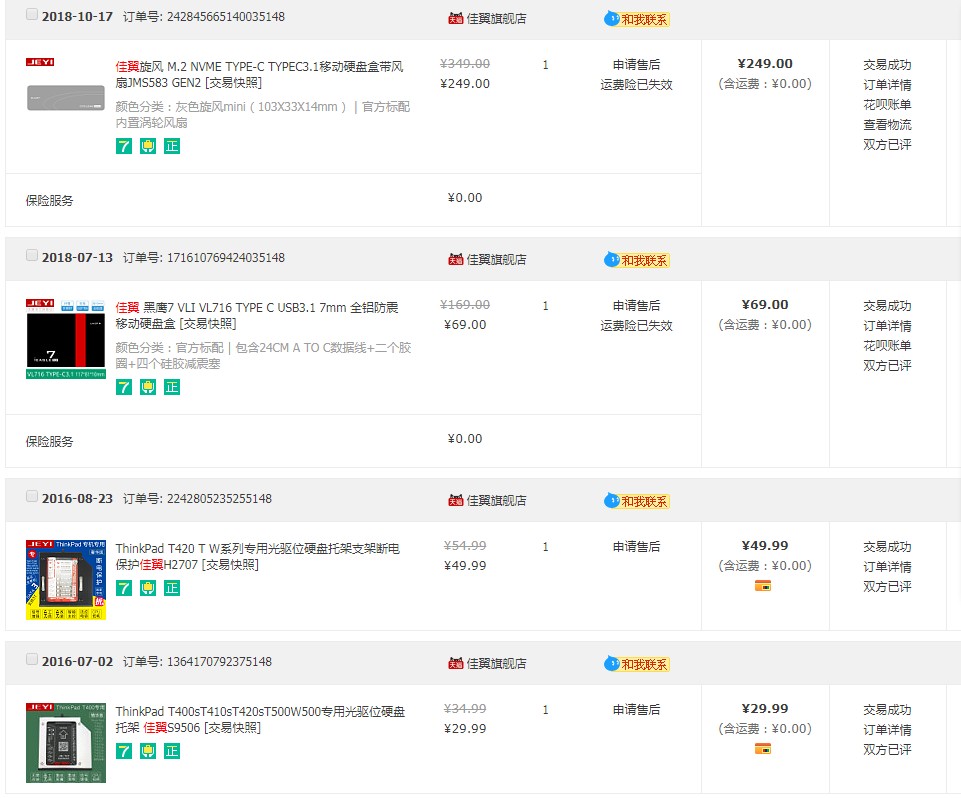The height and width of the screenshot is (798, 961).
Task: Click 申请售后 for the ¥49.99 item
Action: 636,546
